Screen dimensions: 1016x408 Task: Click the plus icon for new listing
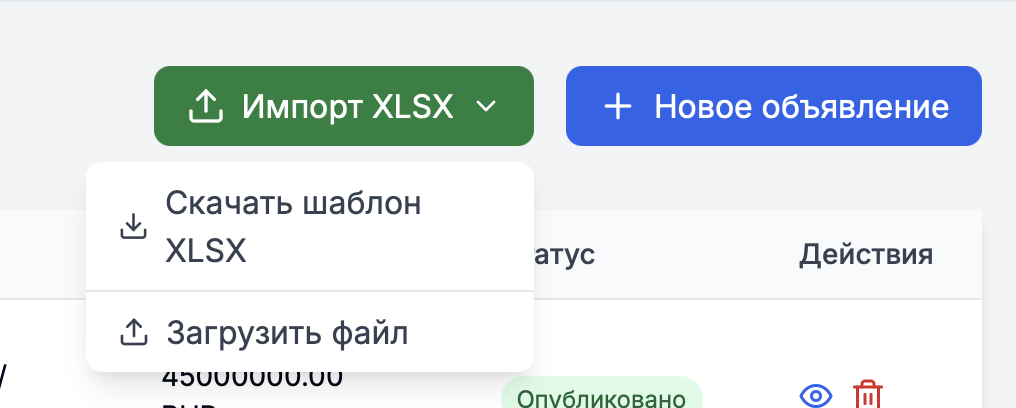[619, 106]
